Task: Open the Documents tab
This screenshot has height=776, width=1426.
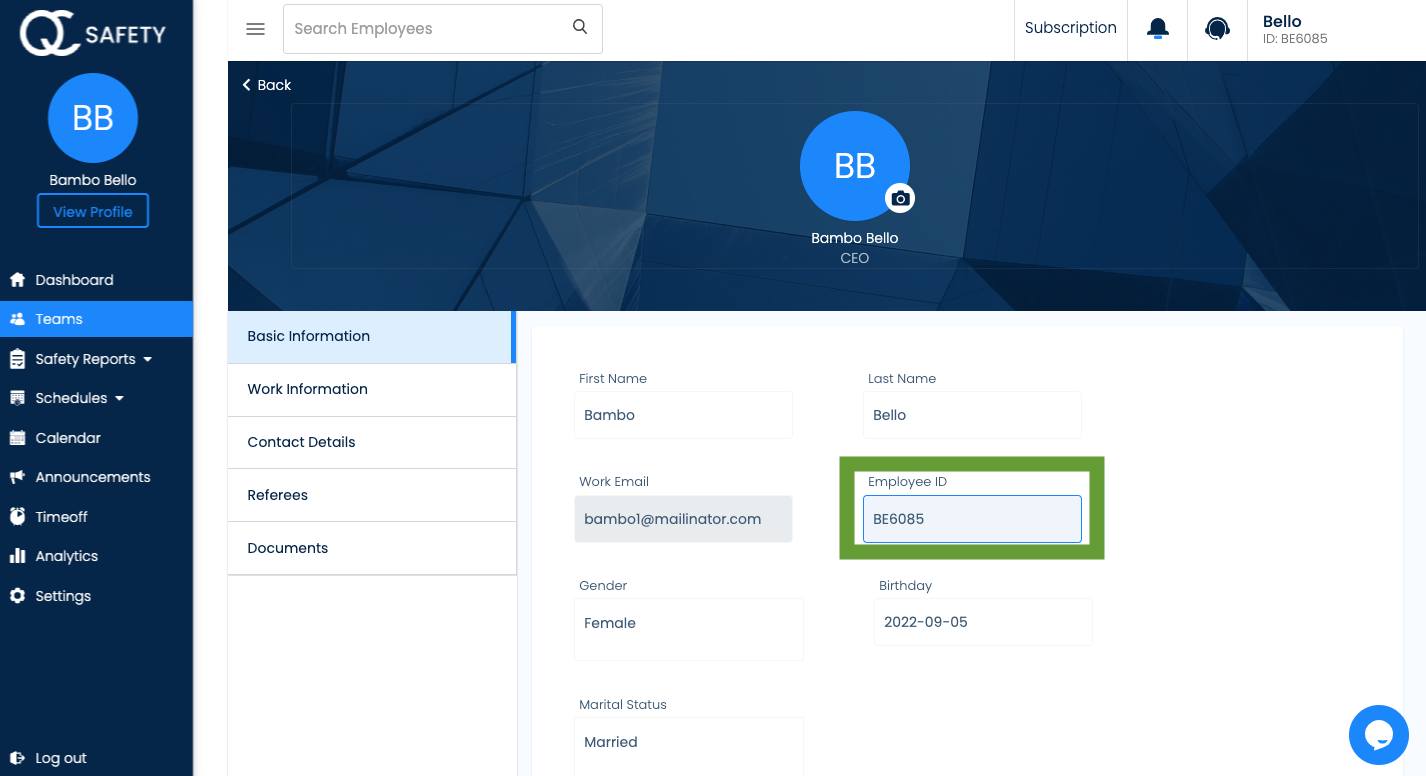Action: pos(286,547)
